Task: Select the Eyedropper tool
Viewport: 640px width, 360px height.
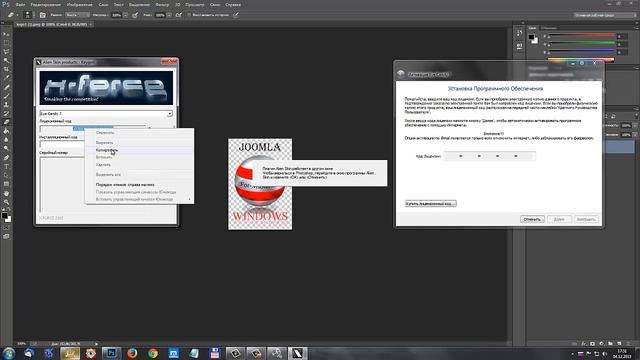Action: tap(6, 78)
